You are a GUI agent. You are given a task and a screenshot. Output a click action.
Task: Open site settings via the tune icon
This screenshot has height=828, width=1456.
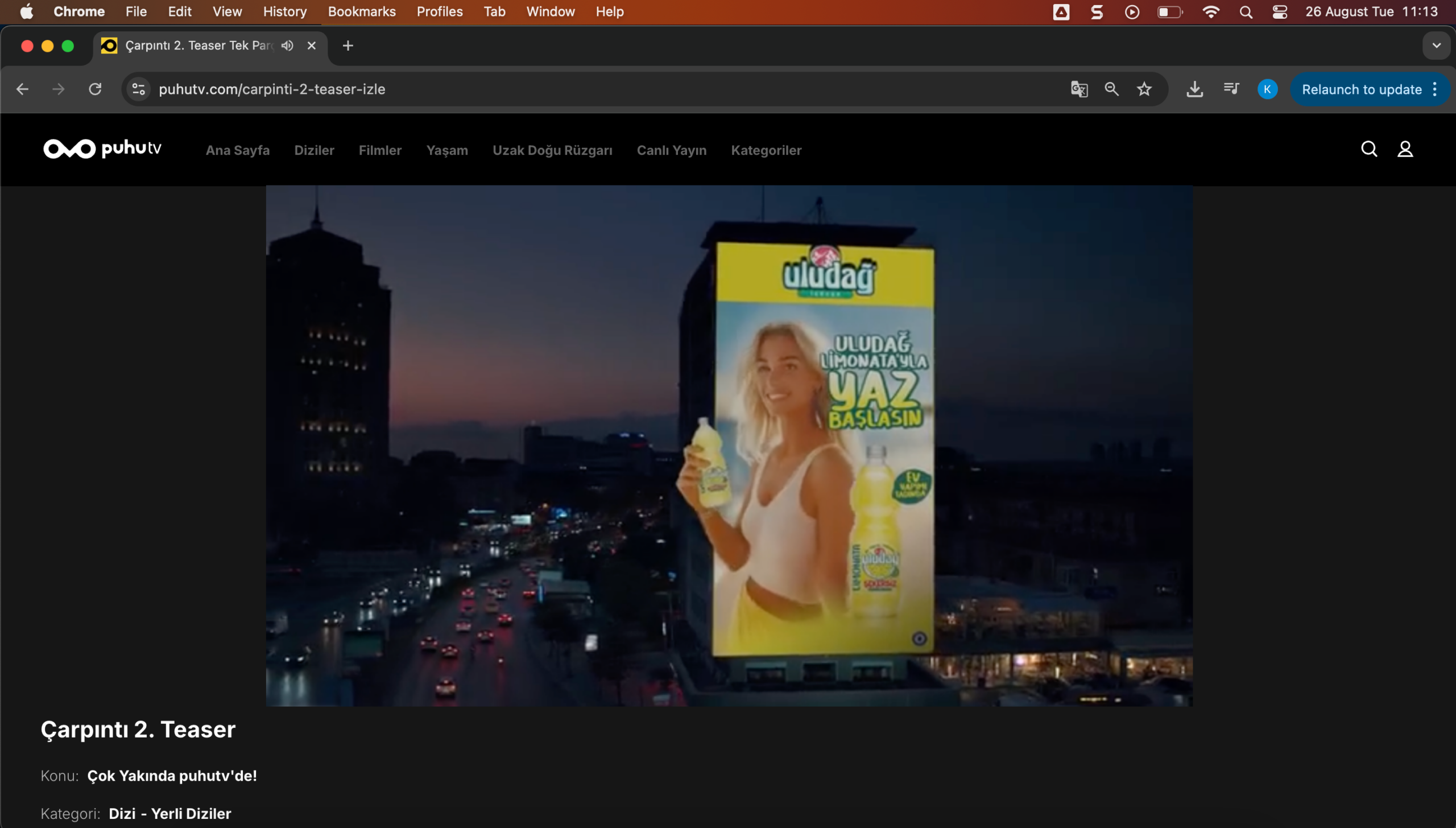point(138,89)
